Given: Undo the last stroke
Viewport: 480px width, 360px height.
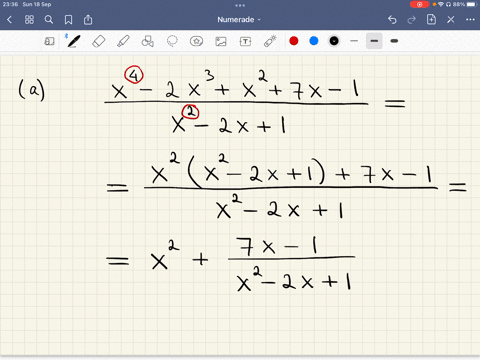Looking at the screenshot, I should (x=392, y=20).
